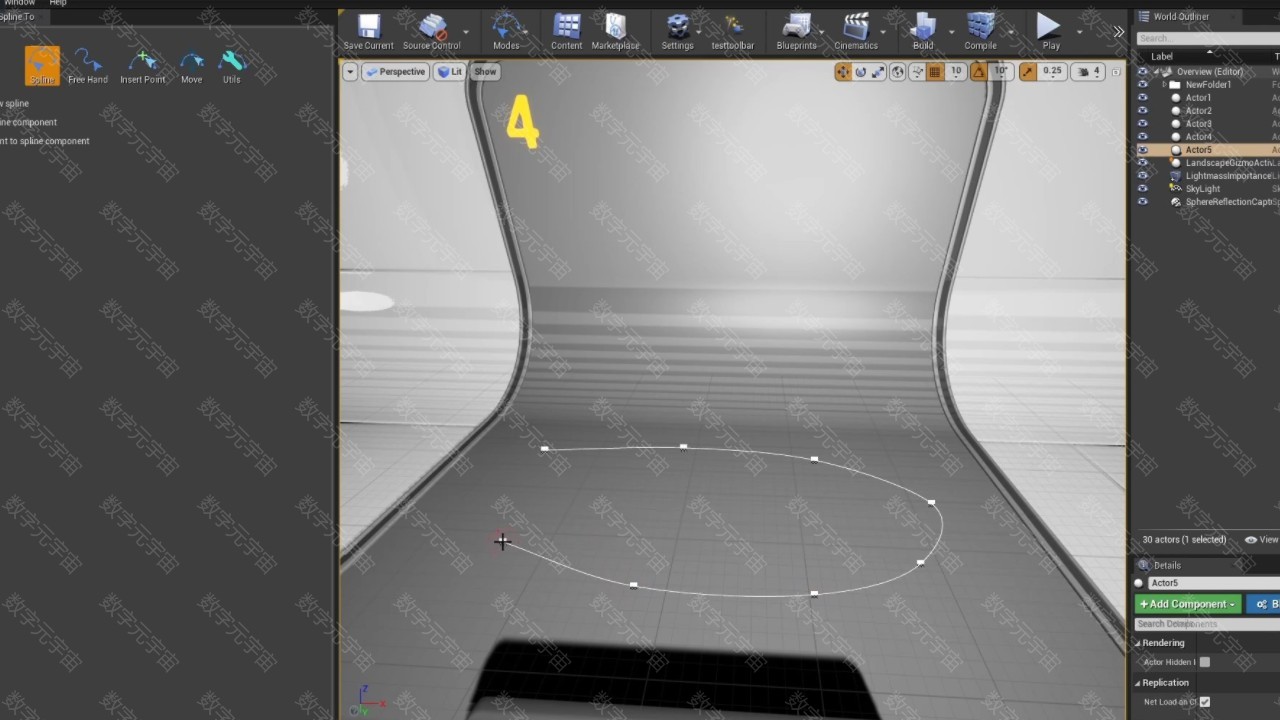
Task: Select the Spline tool icon
Action: click(x=42, y=65)
